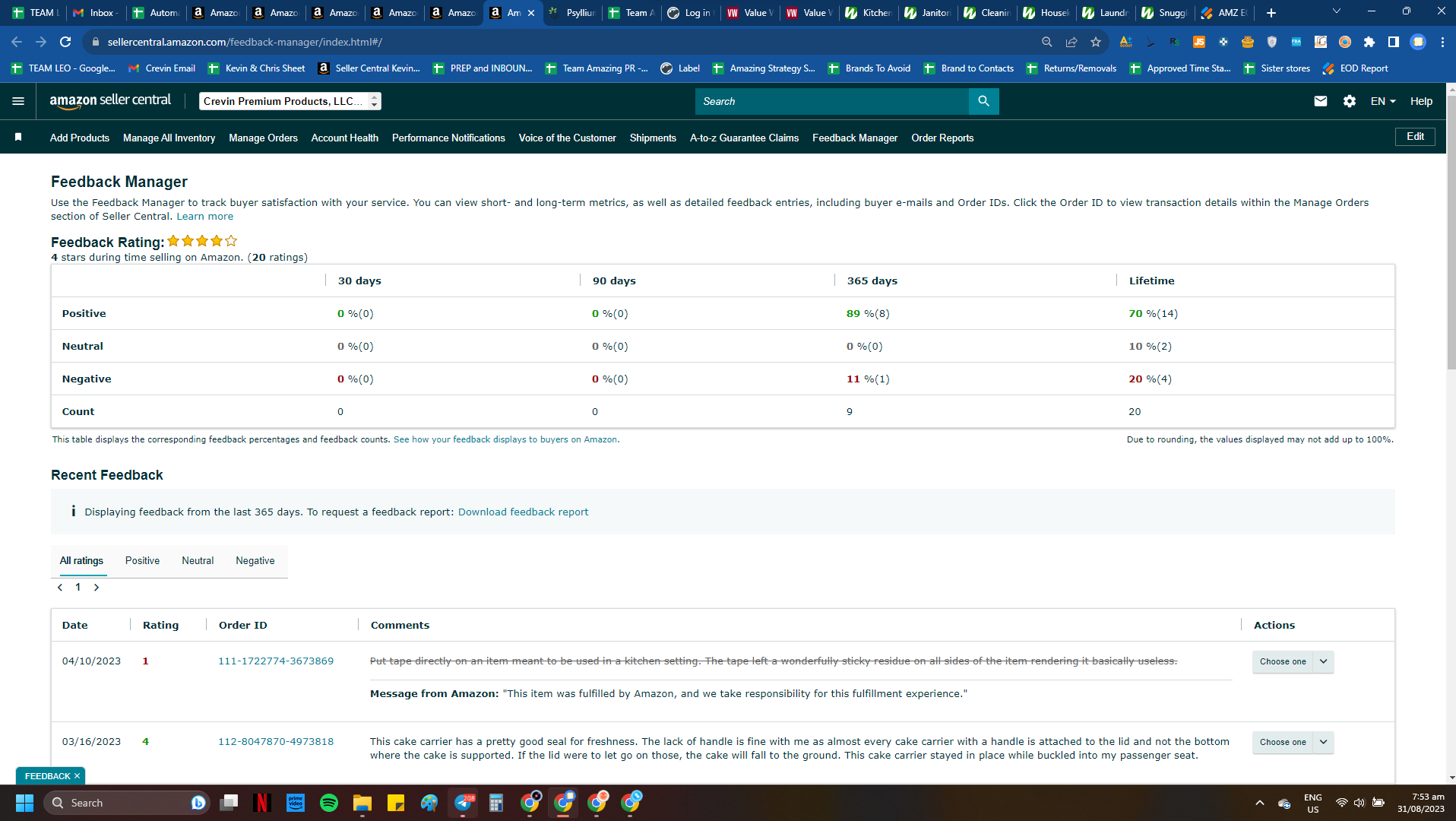This screenshot has width=1456, height=821.
Task: Click the Windows taskbar Search box
Action: coord(125,803)
